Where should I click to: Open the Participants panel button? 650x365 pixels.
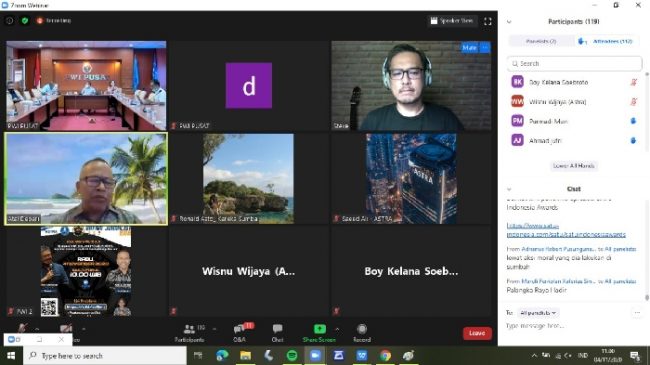click(189, 333)
